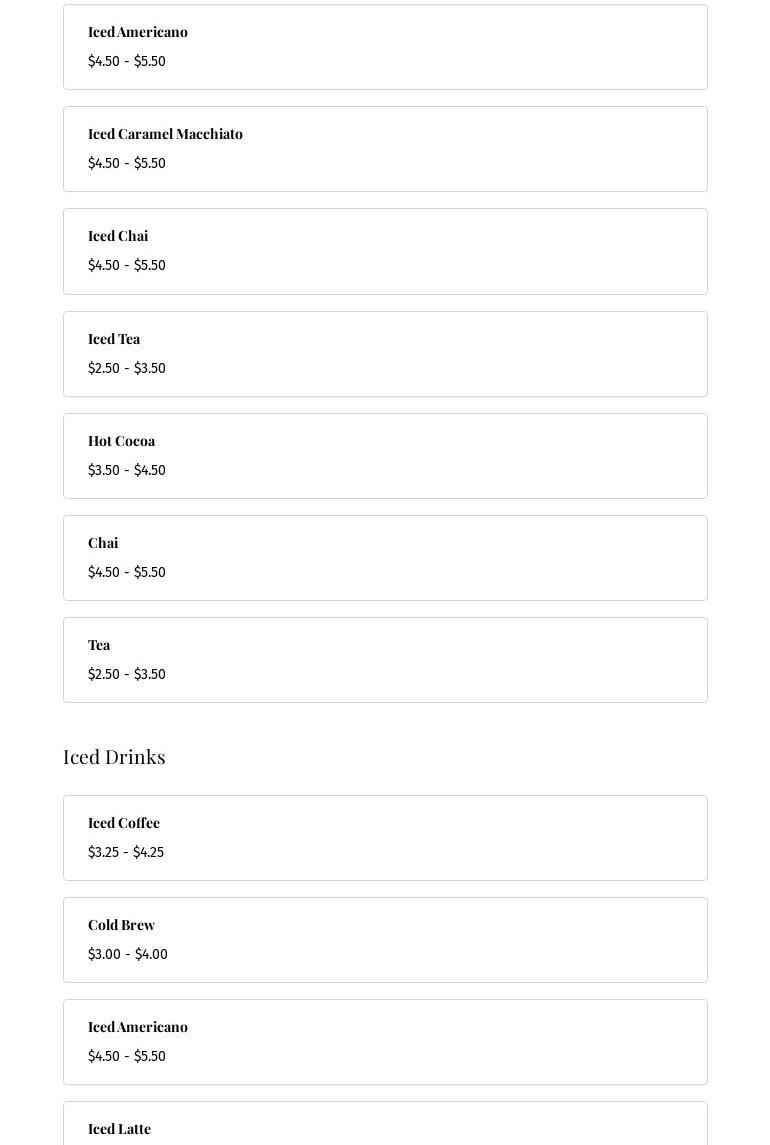Viewport: 770px width, 1145px height.
Task: Select the plain Chai card below Hot Cocoa
Action: [385, 558]
